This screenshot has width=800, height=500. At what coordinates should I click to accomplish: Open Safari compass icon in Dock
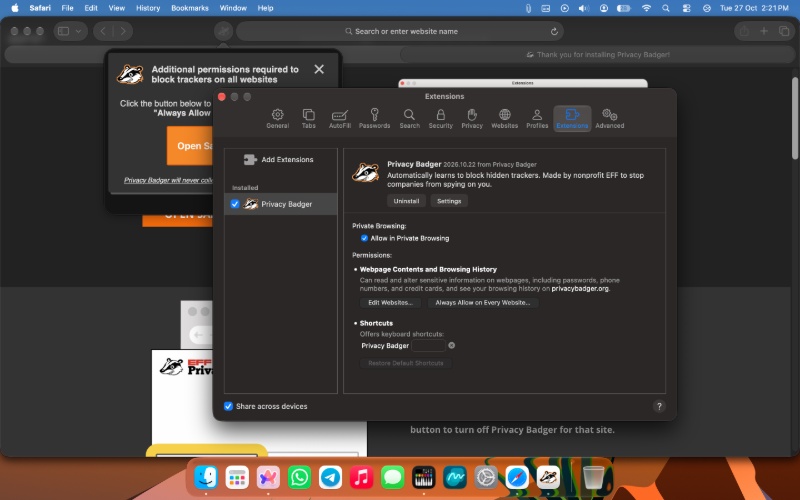tap(517, 478)
